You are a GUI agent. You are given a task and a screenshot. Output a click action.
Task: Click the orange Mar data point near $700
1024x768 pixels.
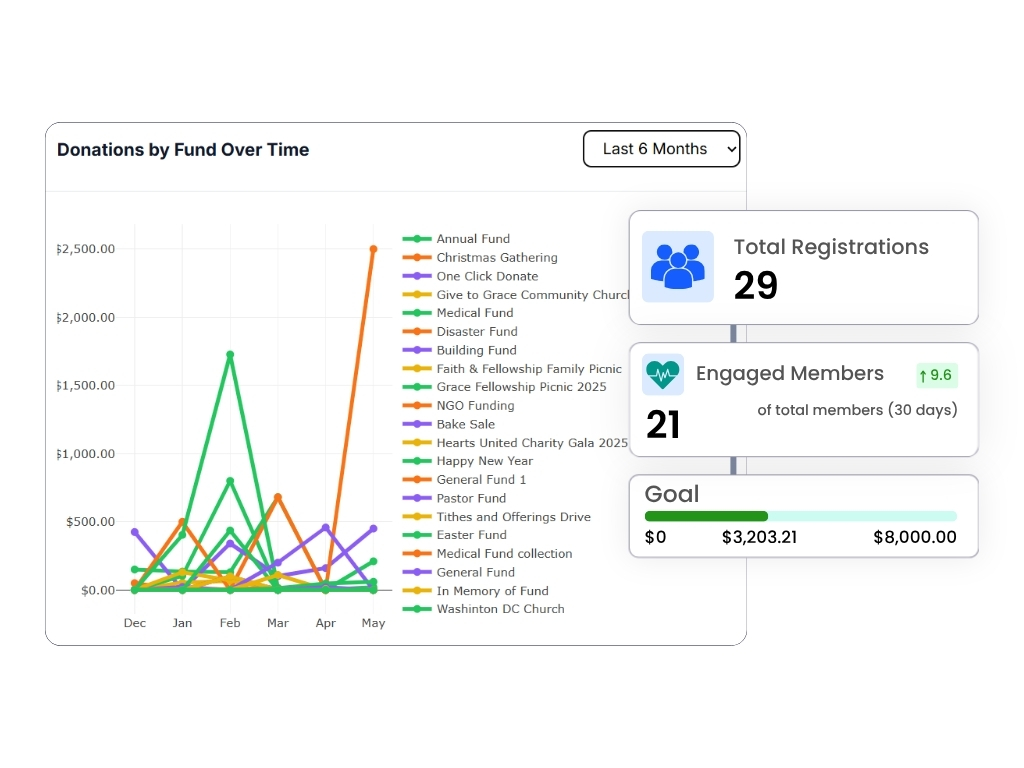pos(278,498)
